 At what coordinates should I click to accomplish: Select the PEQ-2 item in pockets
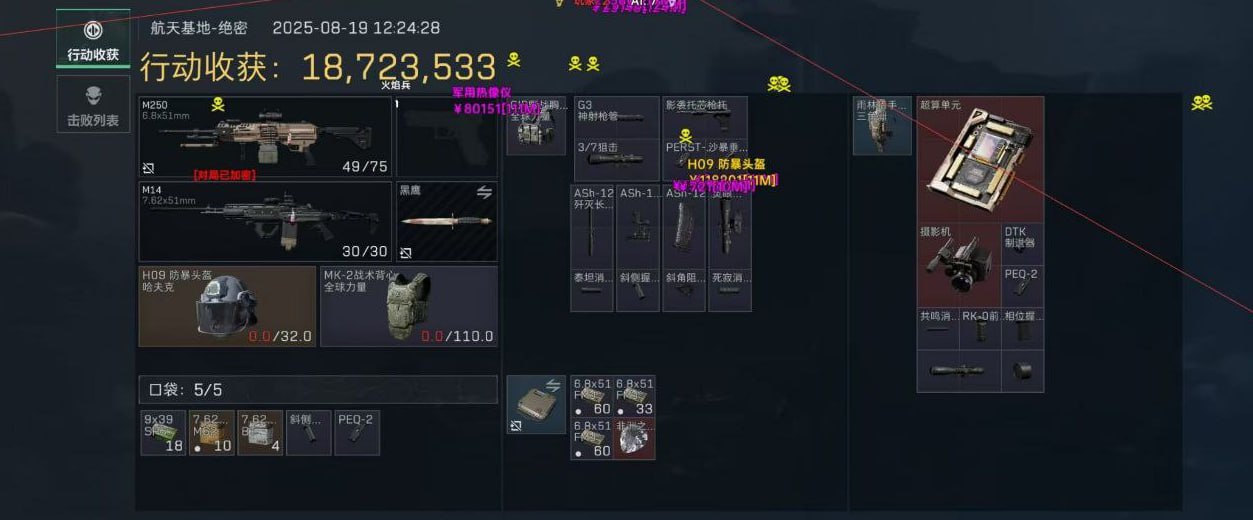357,433
